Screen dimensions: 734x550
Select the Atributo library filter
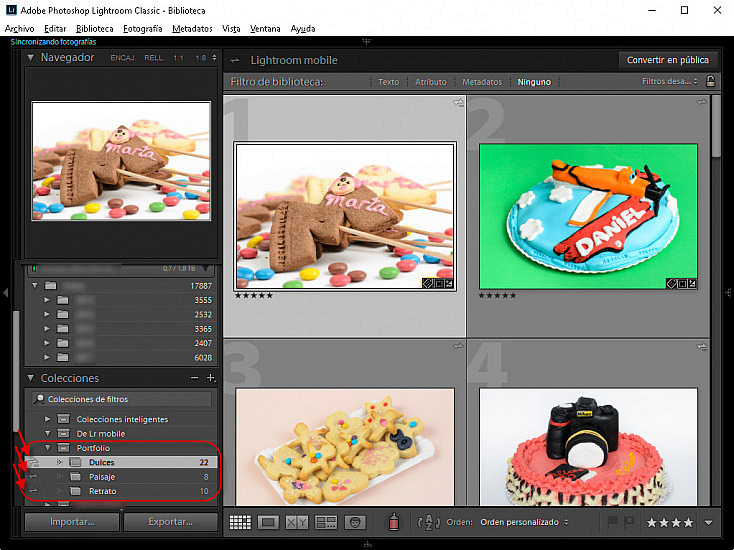click(x=431, y=82)
